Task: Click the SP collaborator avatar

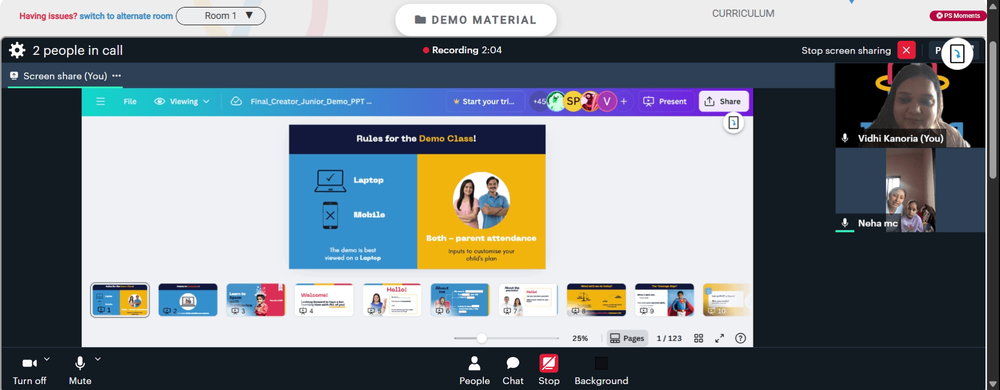Action: (x=573, y=101)
